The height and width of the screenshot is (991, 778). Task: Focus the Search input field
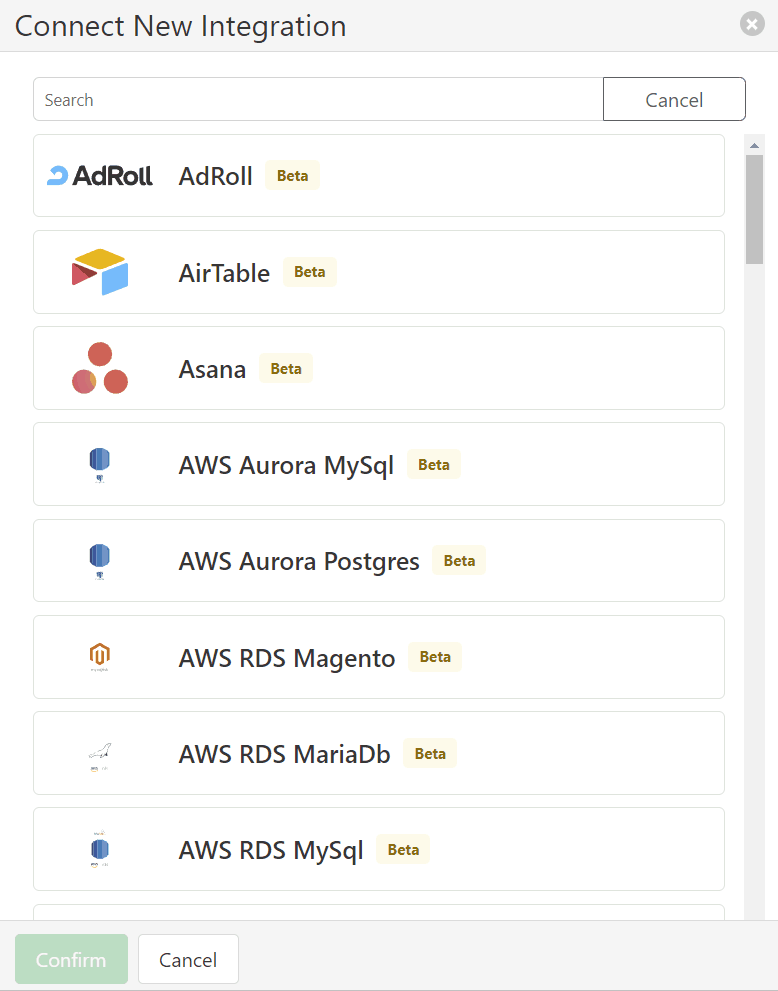(x=319, y=99)
